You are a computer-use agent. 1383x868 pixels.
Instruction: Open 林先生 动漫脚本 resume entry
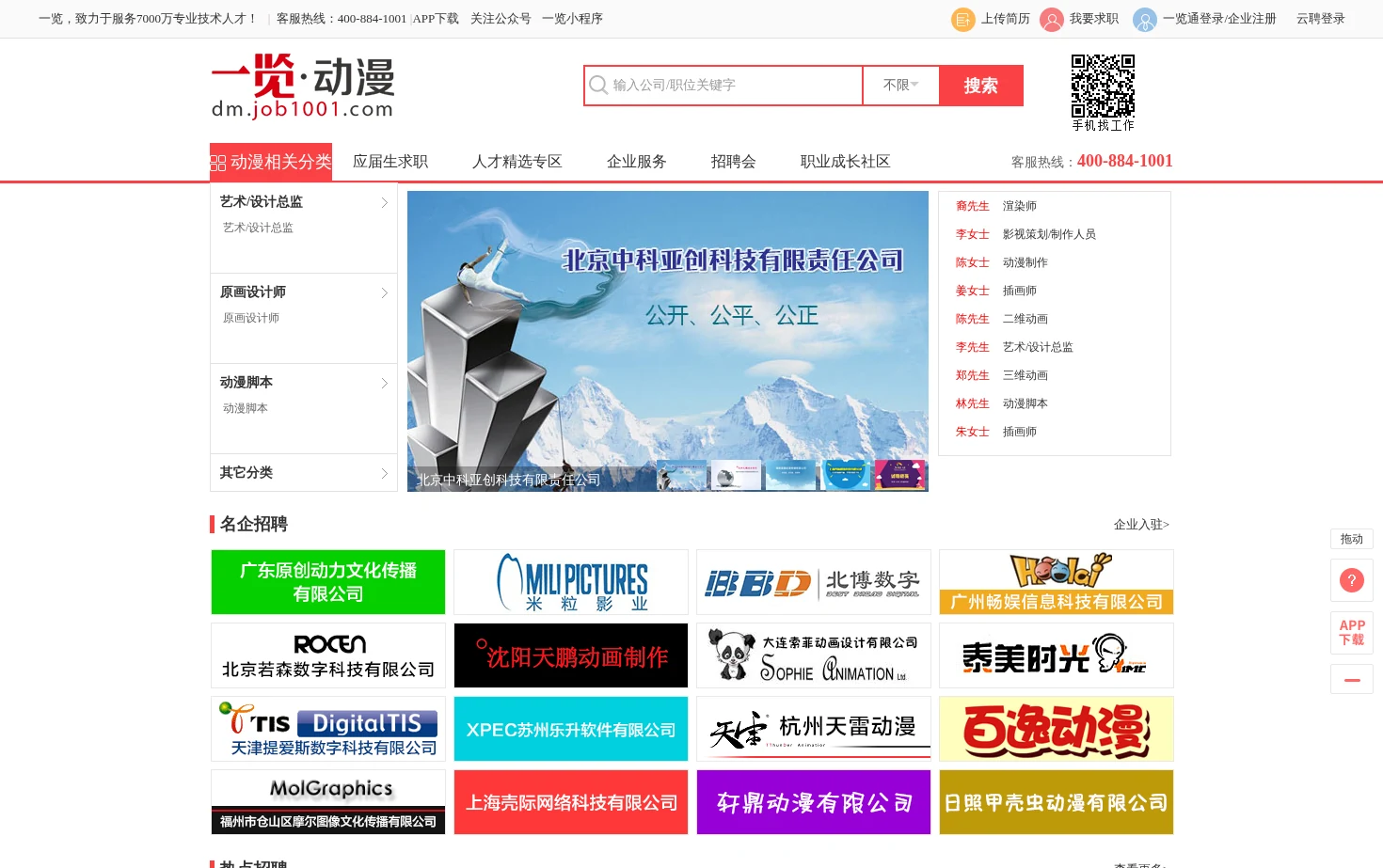coord(1002,403)
